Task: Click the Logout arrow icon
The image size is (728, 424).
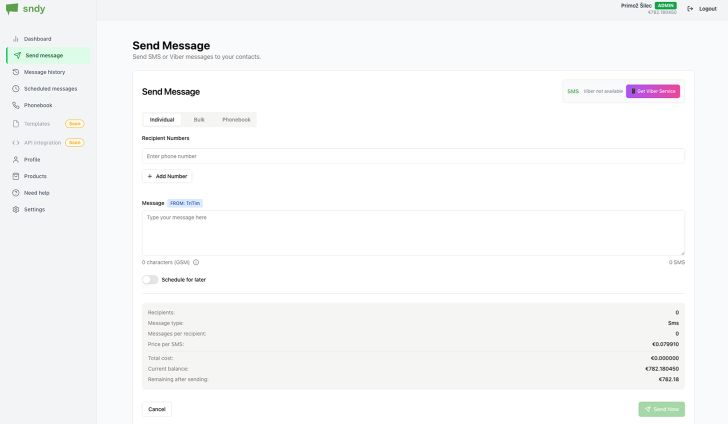Action: [x=690, y=9]
